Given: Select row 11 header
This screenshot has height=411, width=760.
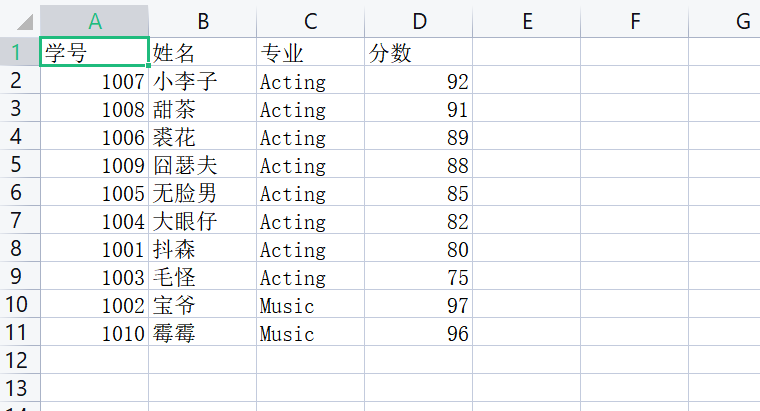Looking at the screenshot, I should [x=18, y=333].
